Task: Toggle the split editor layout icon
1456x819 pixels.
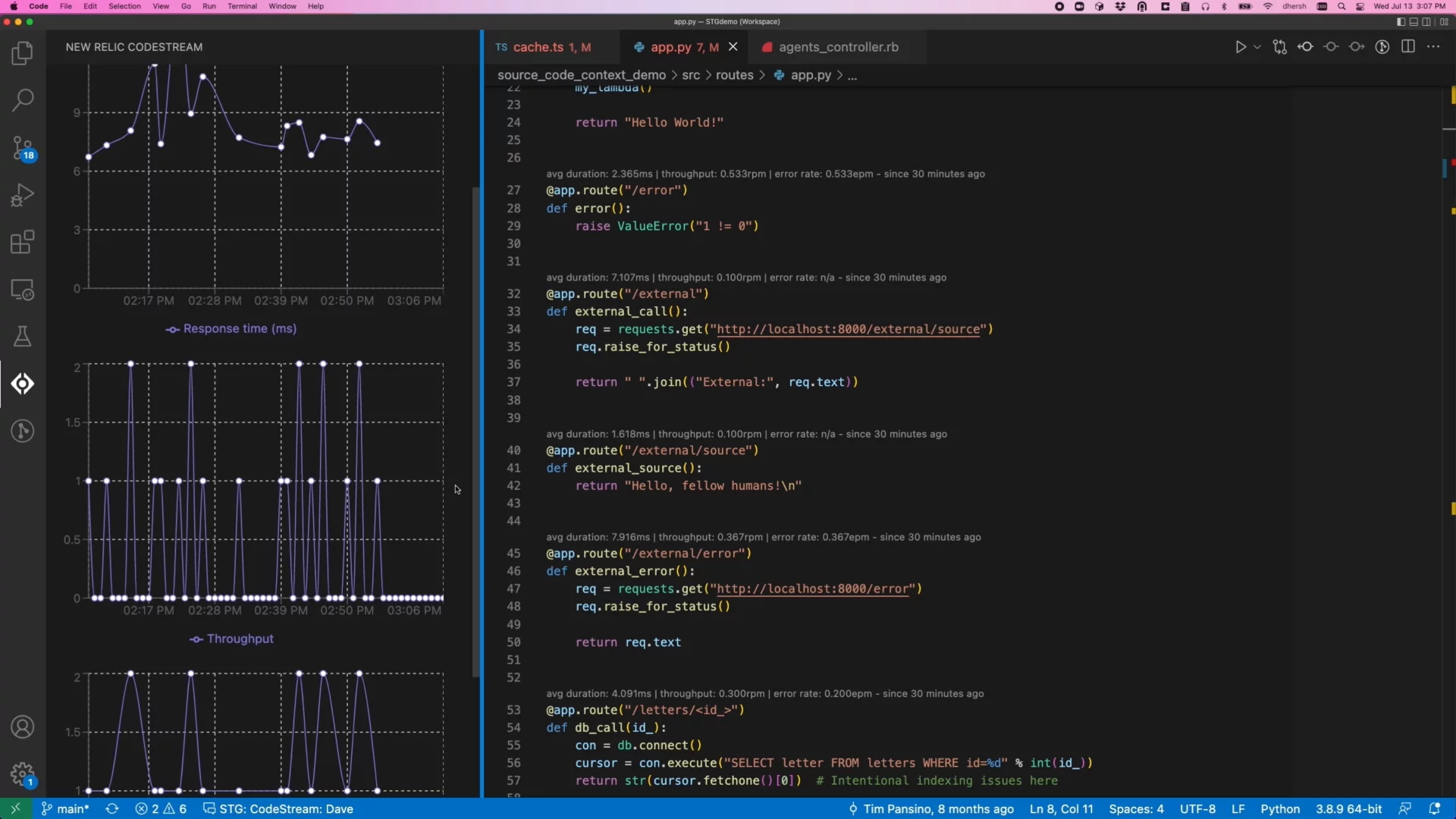Action: tap(1408, 47)
